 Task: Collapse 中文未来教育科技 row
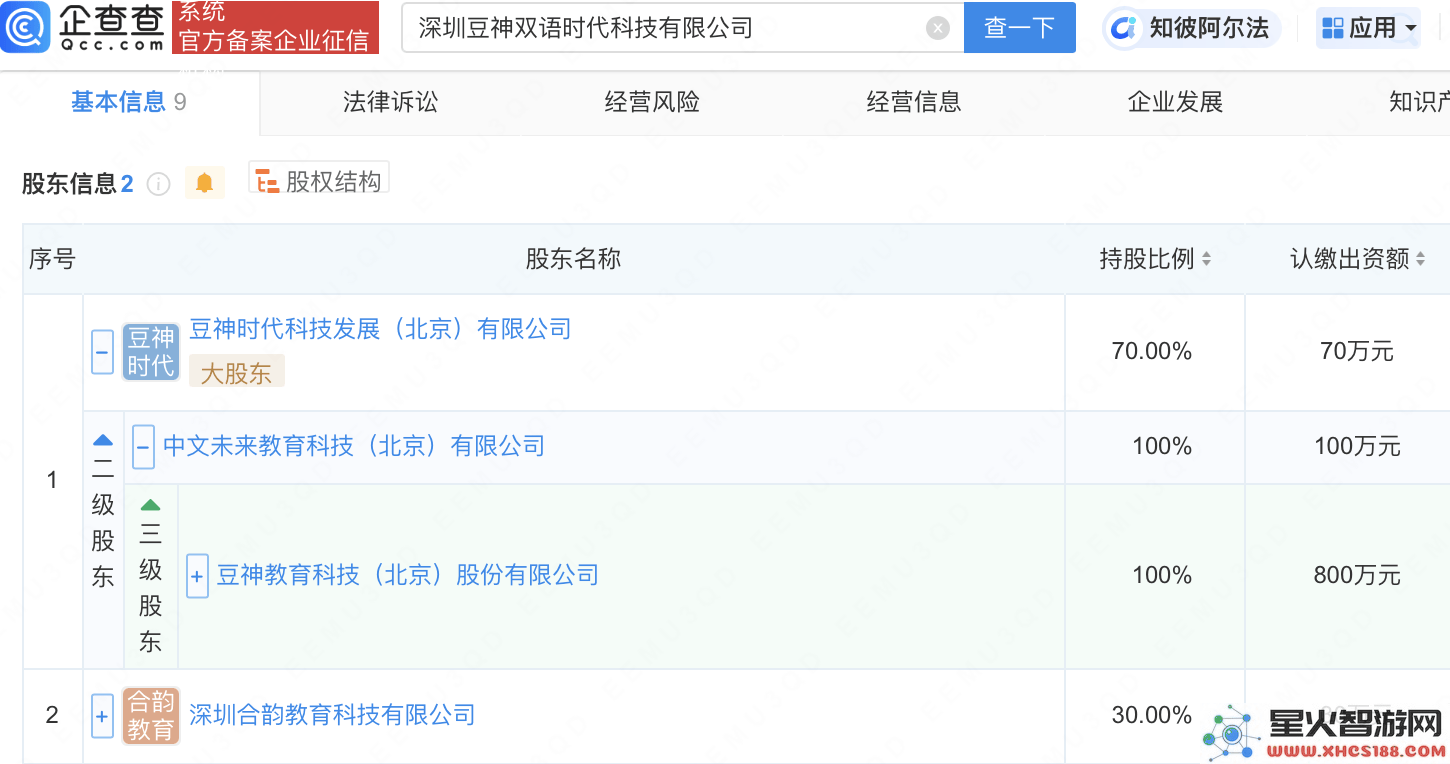(143, 447)
